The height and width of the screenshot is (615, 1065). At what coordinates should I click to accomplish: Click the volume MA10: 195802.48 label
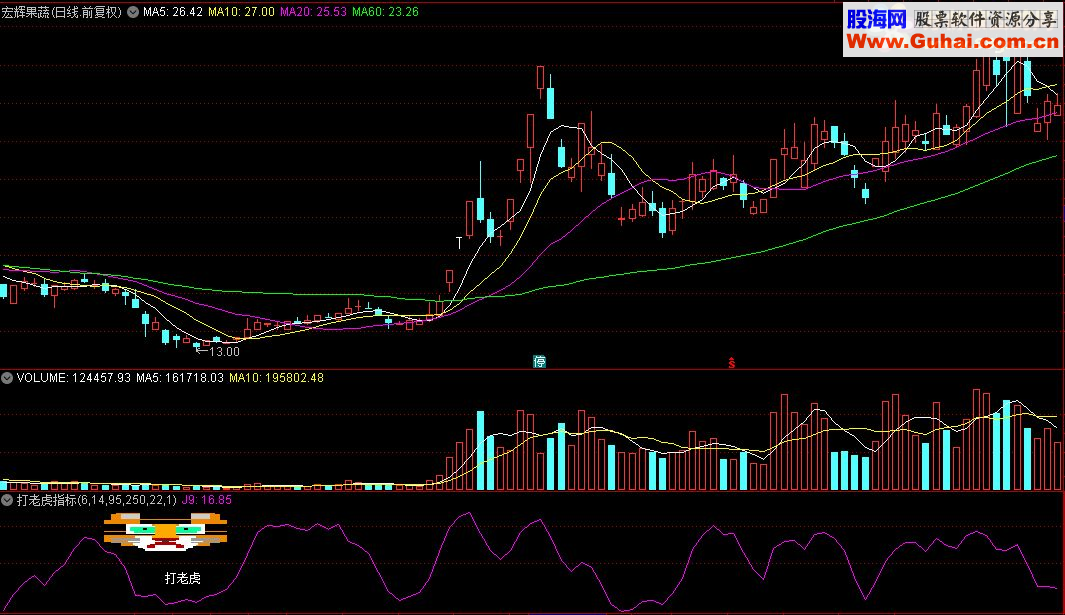point(276,378)
